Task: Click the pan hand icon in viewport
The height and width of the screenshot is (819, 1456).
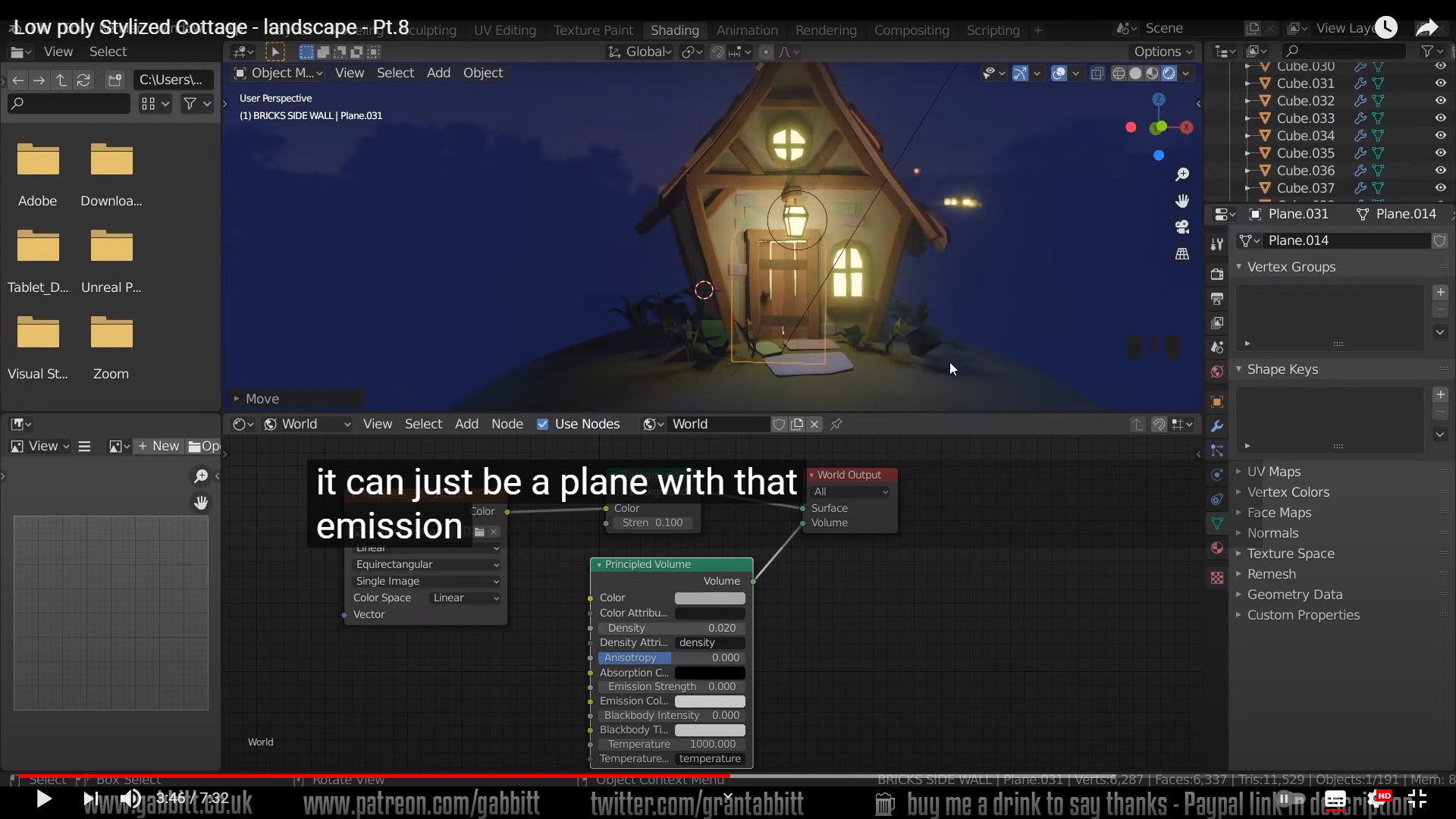Action: point(1181,201)
